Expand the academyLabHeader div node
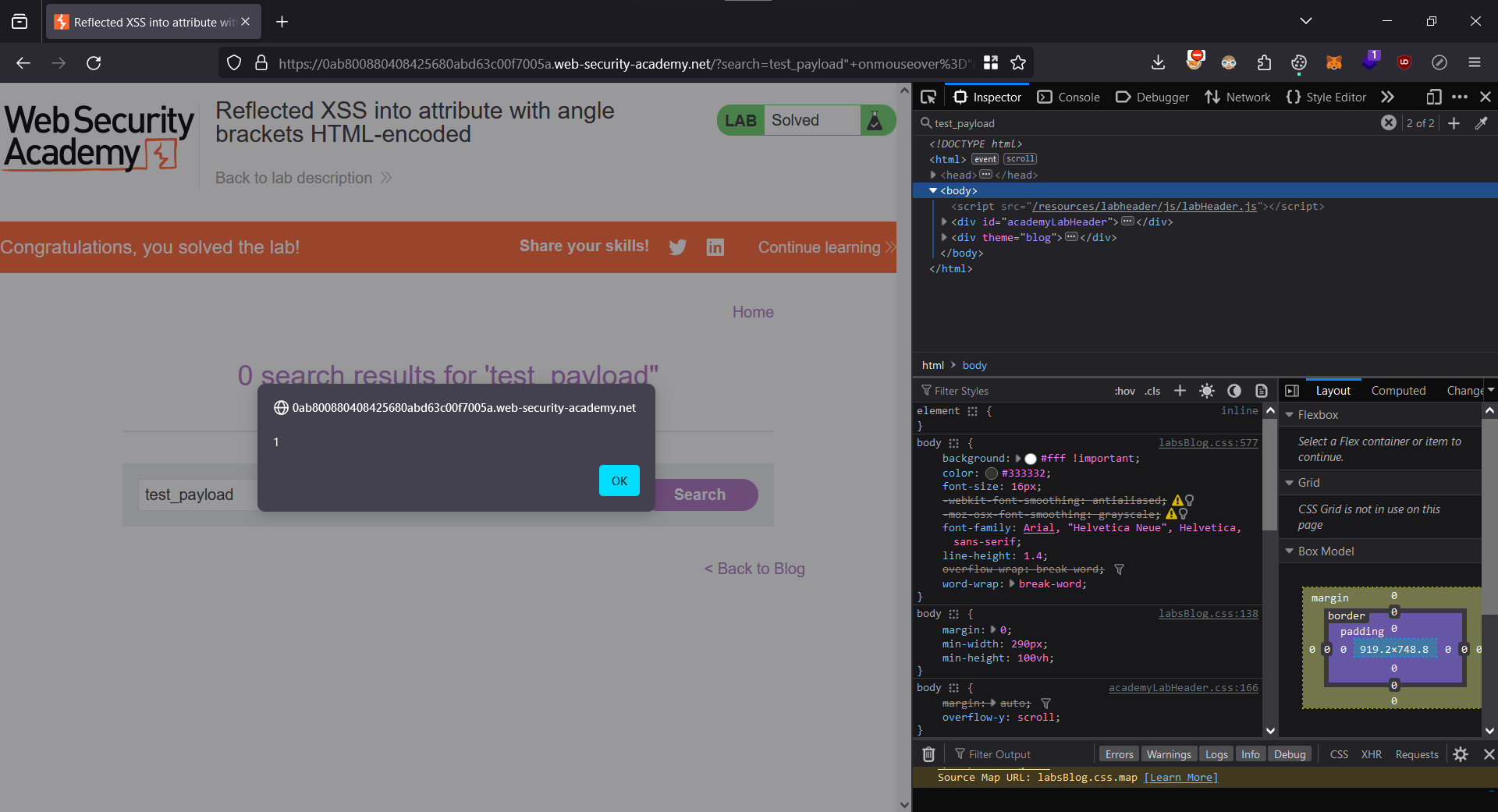The height and width of the screenshot is (812, 1498). click(944, 222)
